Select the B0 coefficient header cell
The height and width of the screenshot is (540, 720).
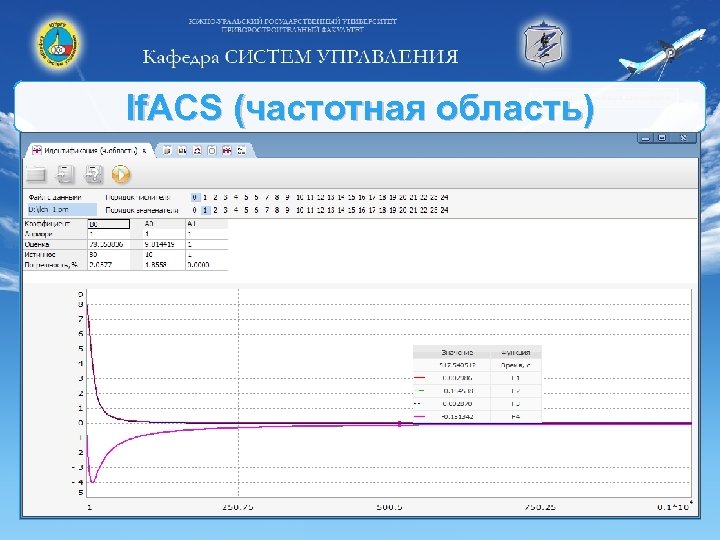pyautogui.click(x=109, y=224)
